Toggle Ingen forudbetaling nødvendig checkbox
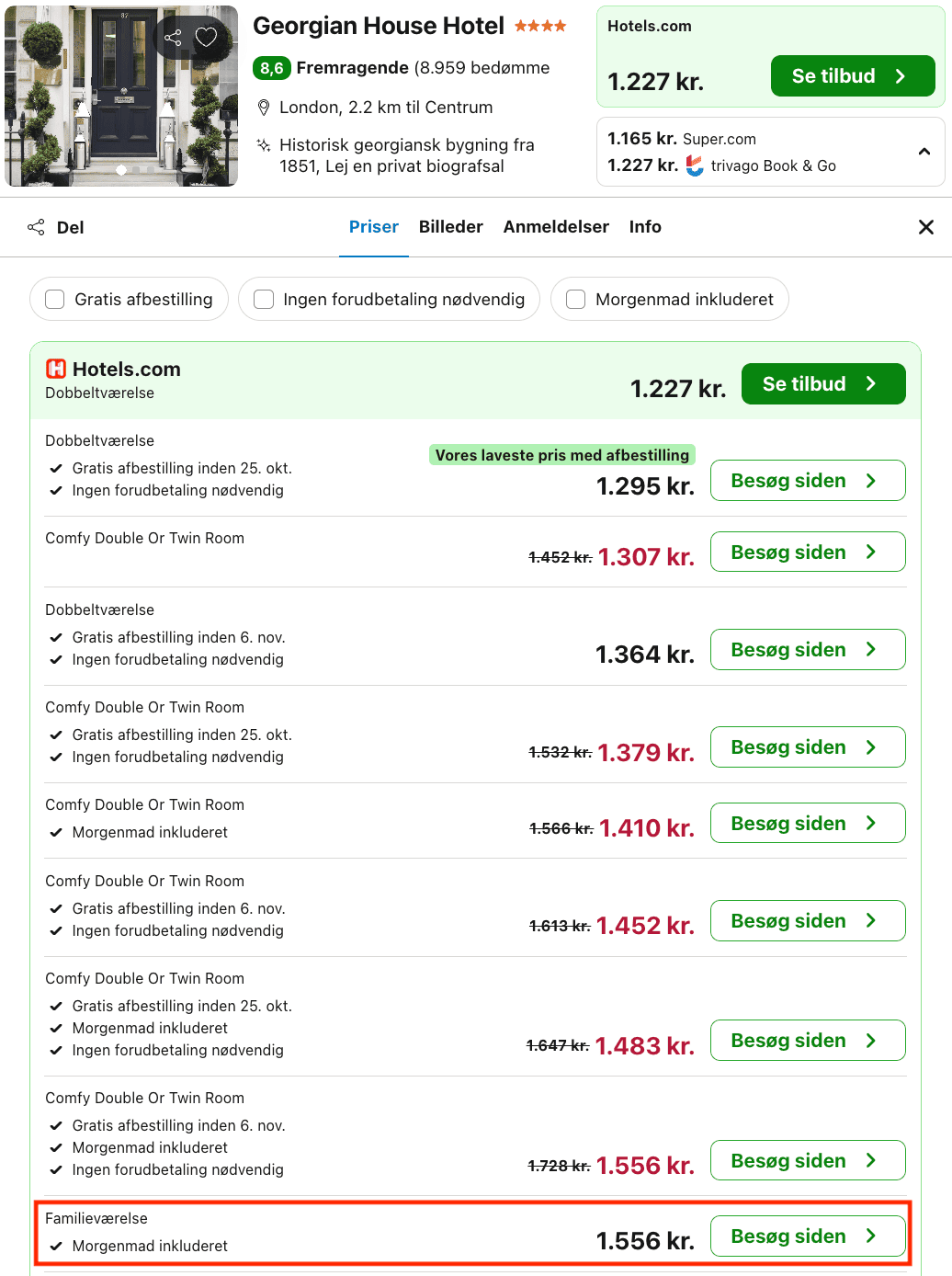The height and width of the screenshot is (1276, 952). click(x=264, y=300)
